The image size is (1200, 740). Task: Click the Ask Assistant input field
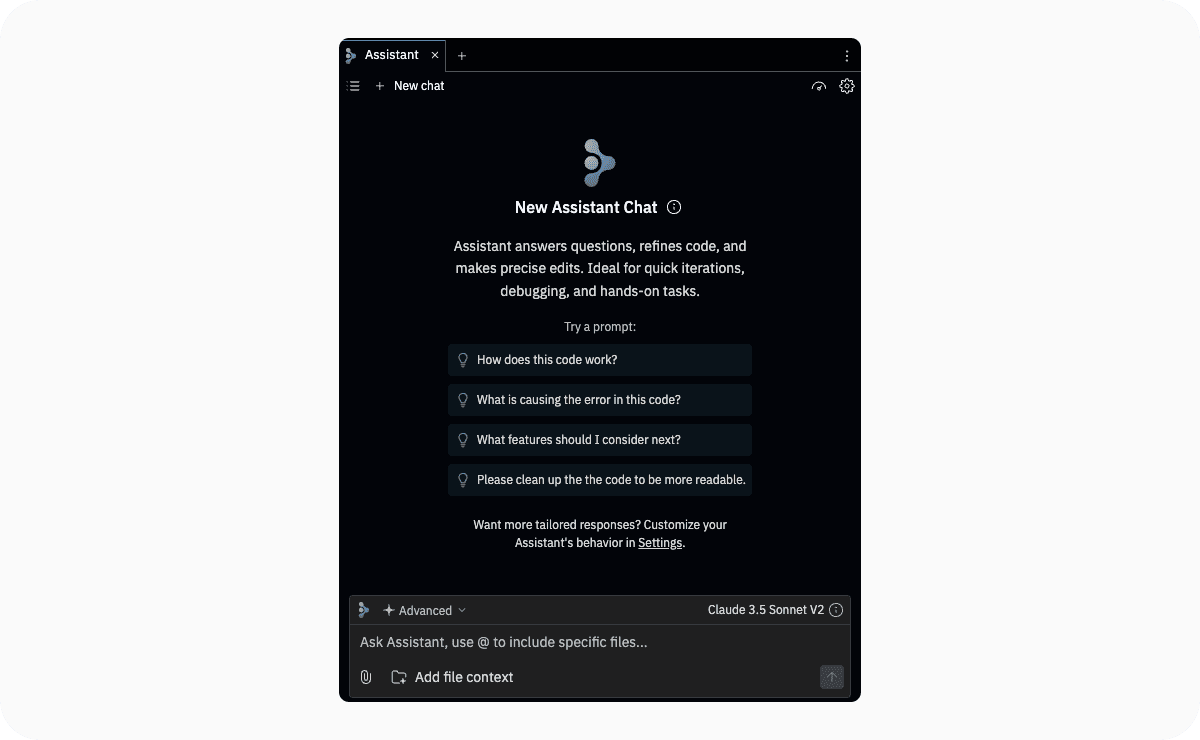[x=600, y=642]
